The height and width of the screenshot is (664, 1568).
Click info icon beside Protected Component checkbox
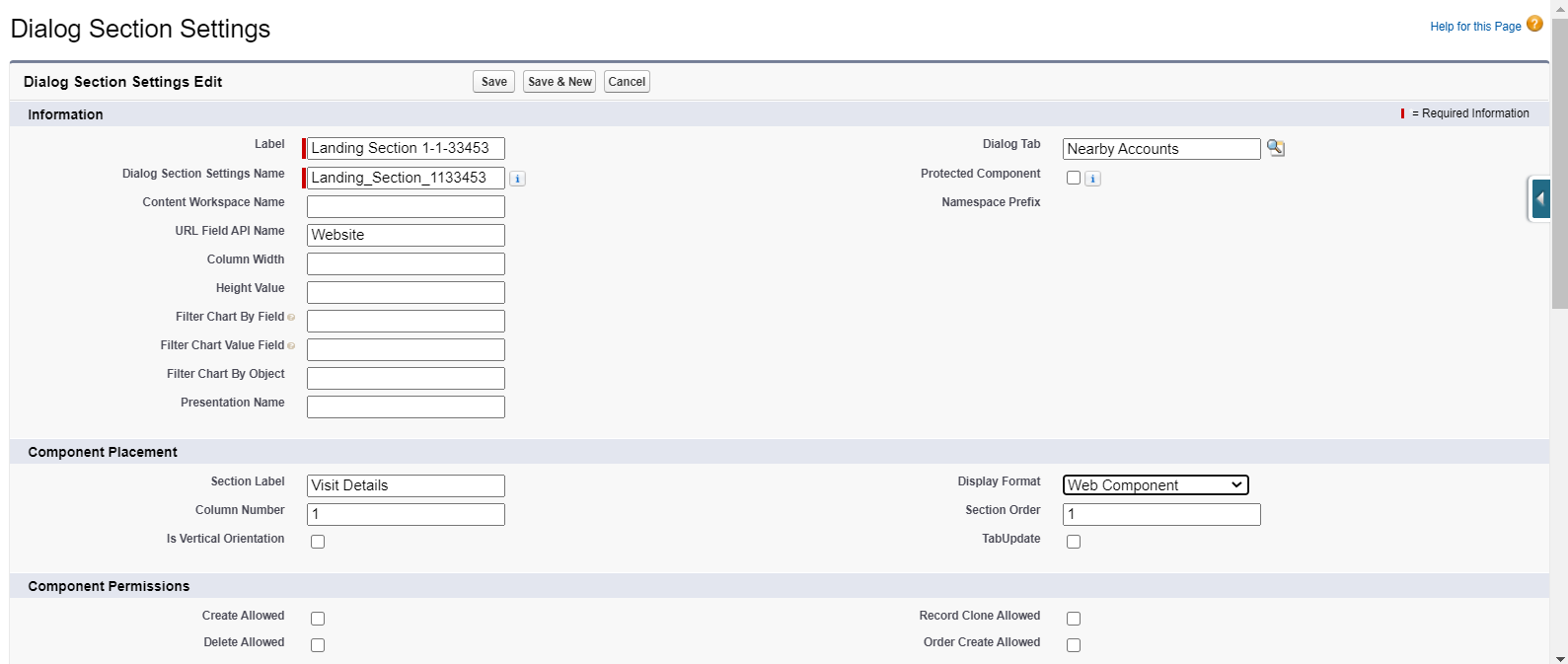pyautogui.click(x=1092, y=179)
